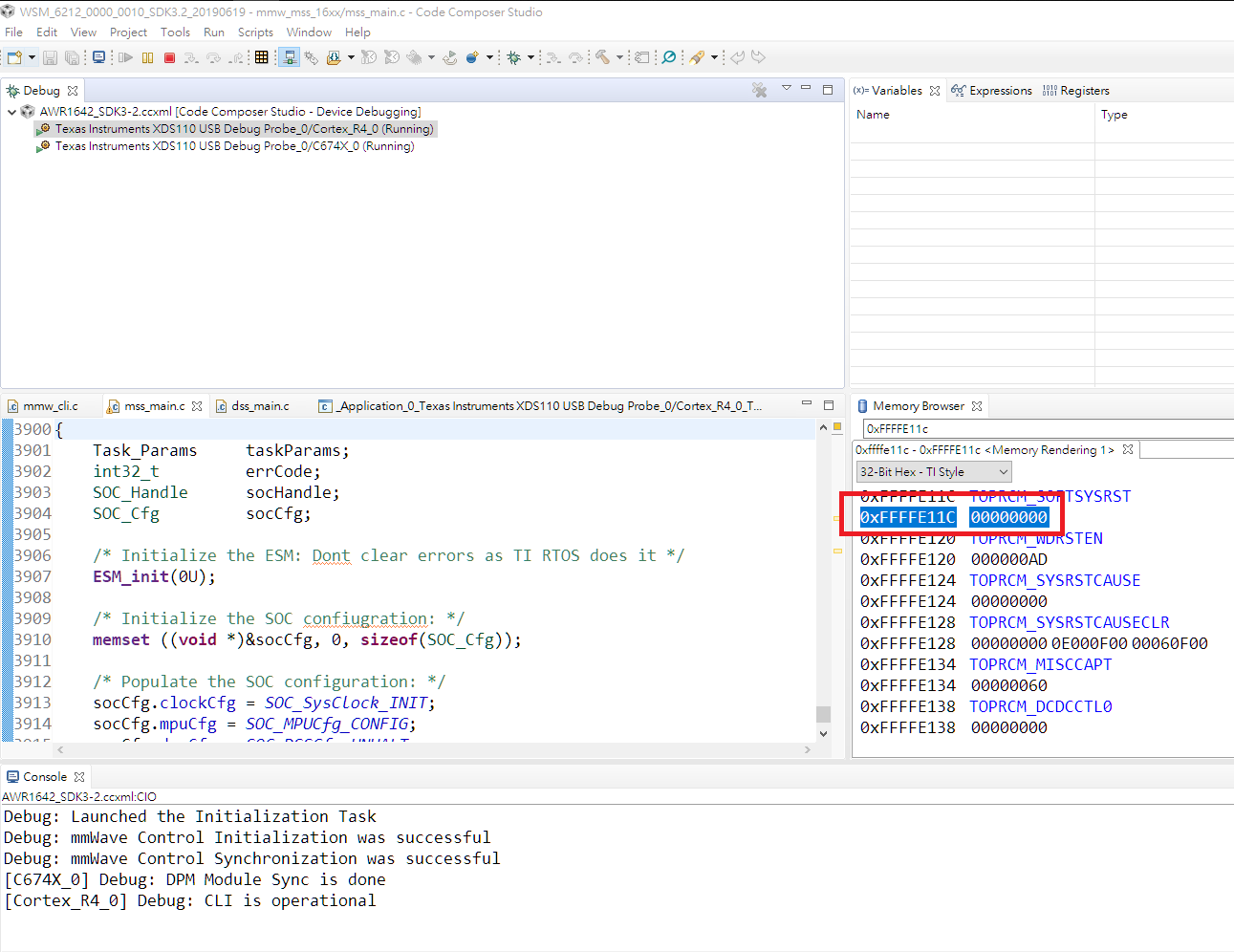Open the Scripts menu
Image resolution: width=1234 pixels, height=952 pixels.
255,32
